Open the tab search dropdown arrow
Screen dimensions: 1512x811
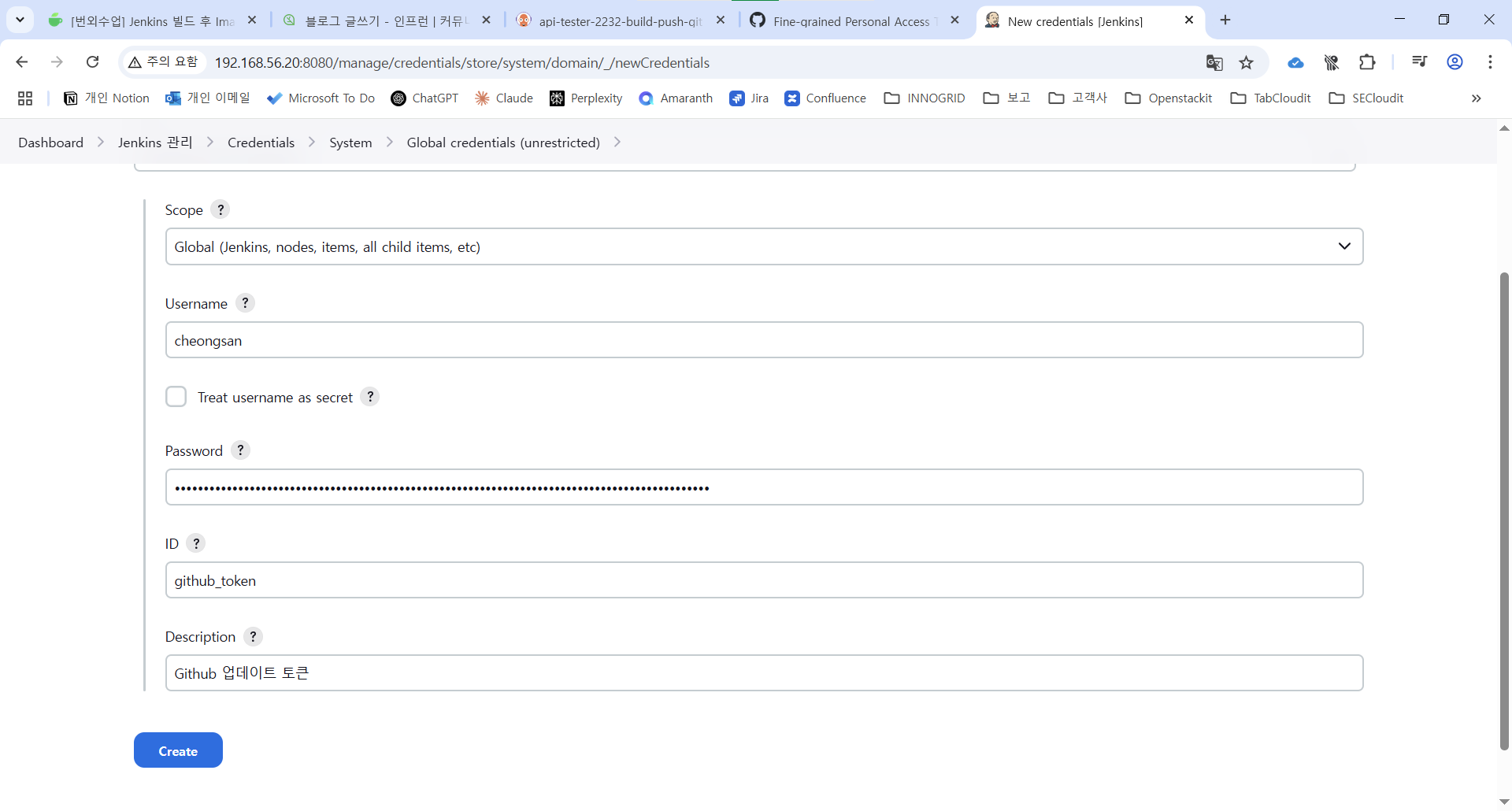coord(20,20)
